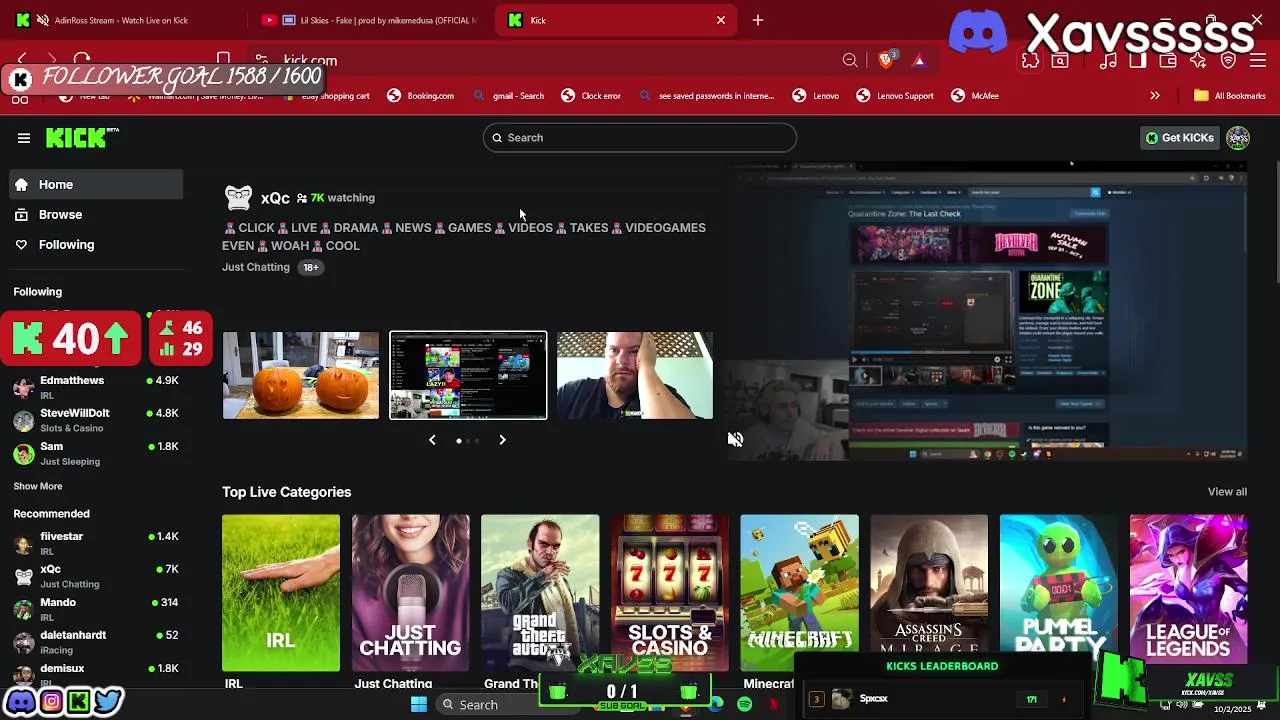This screenshot has height=720, width=1280.
Task: Click the zoom magnifier in address bar
Action: pos(850,60)
